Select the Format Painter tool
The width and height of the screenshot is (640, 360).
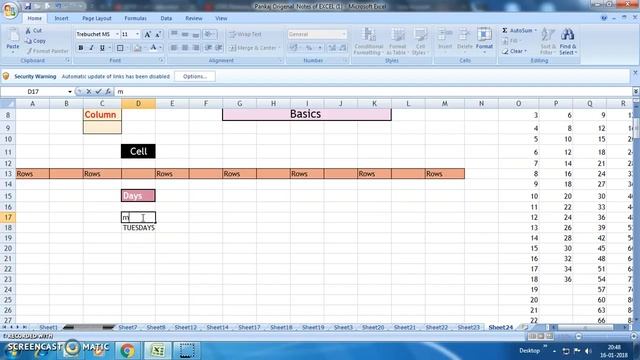click(47, 51)
